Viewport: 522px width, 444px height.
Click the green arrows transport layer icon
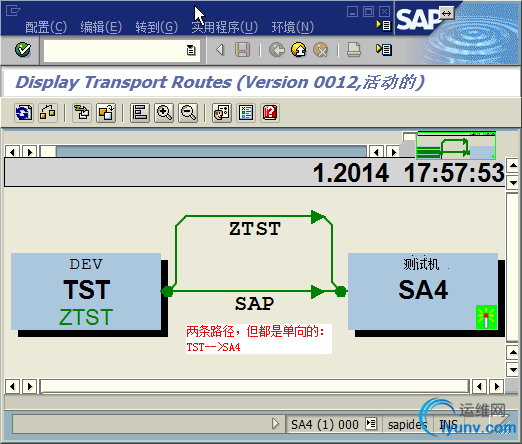pos(82,113)
